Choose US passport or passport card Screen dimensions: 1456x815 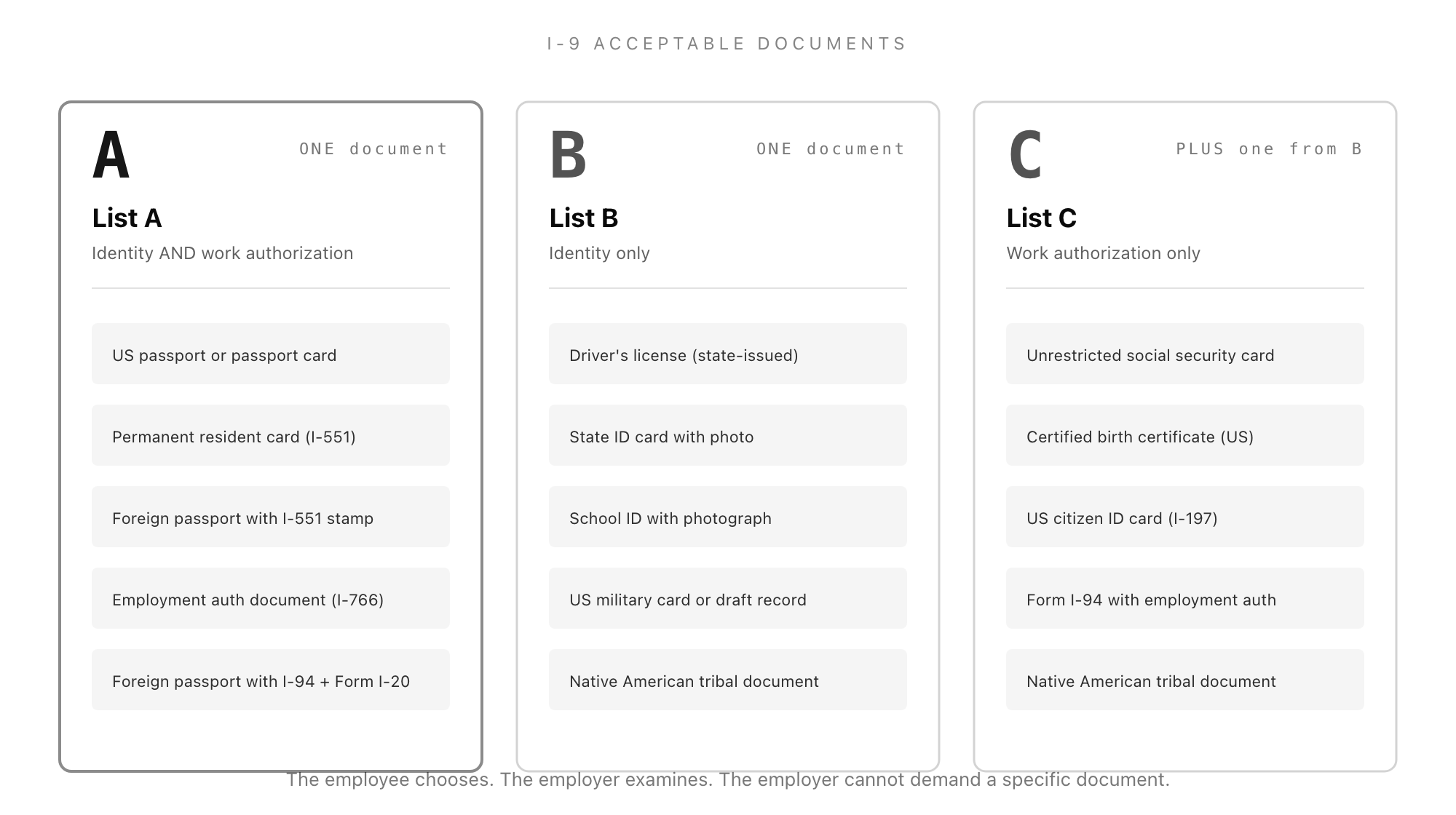pyautogui.click(x=271, y=354)
